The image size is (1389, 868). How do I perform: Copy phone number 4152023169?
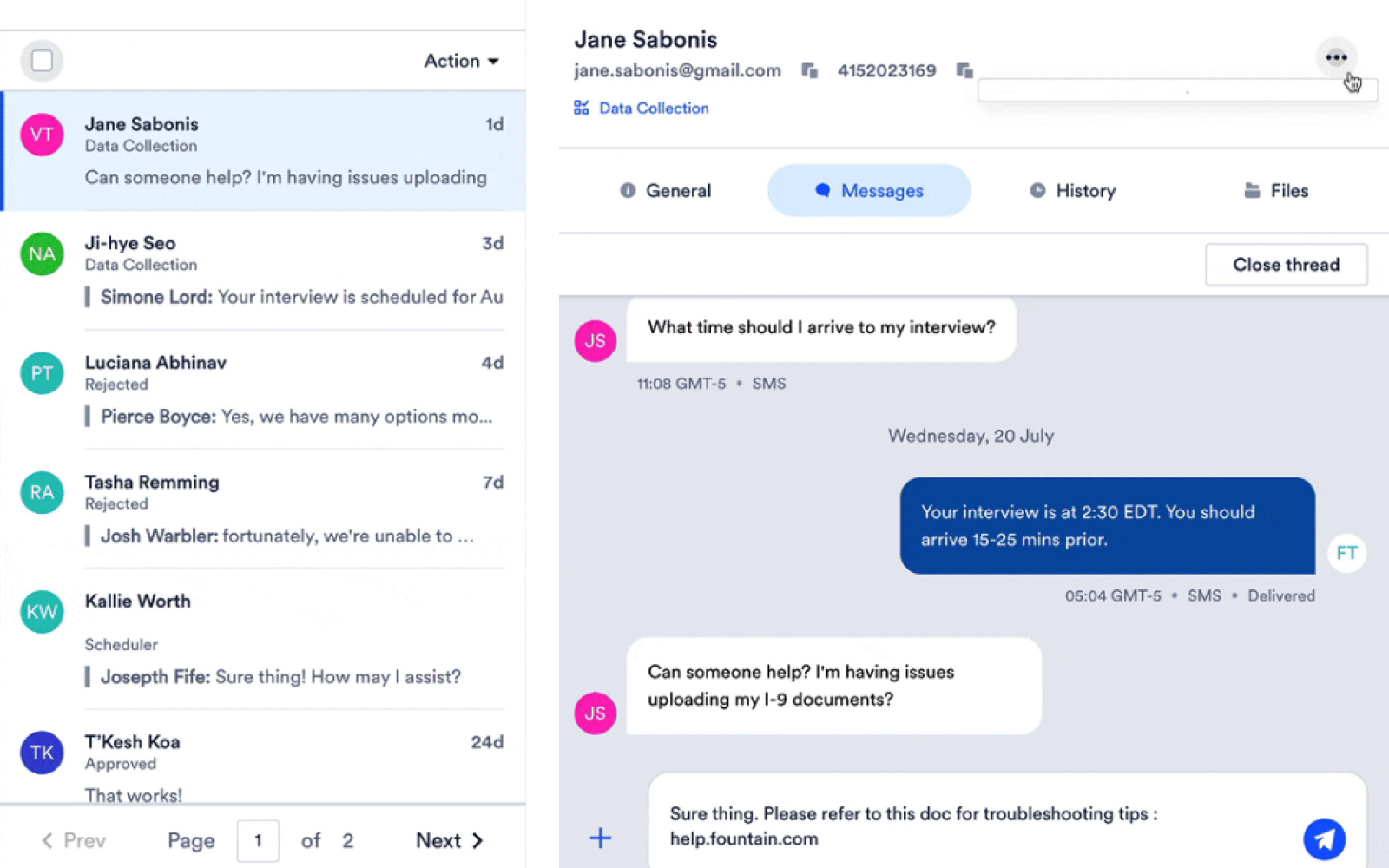pos(964,70)
